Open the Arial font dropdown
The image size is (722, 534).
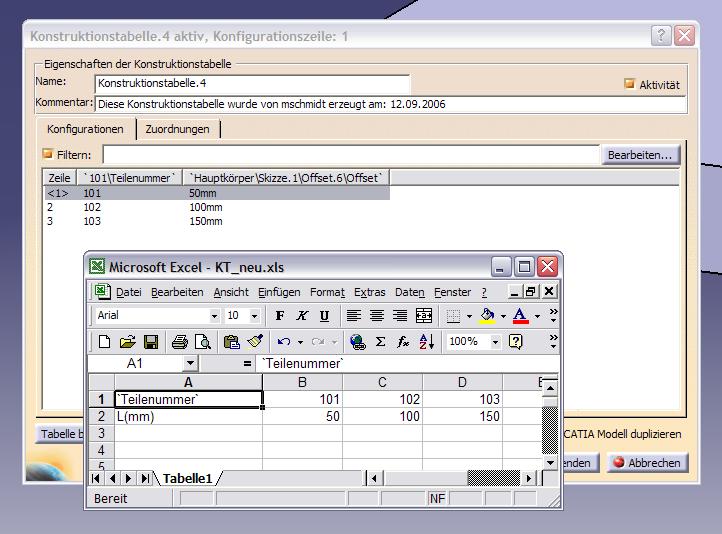point(214,316)
